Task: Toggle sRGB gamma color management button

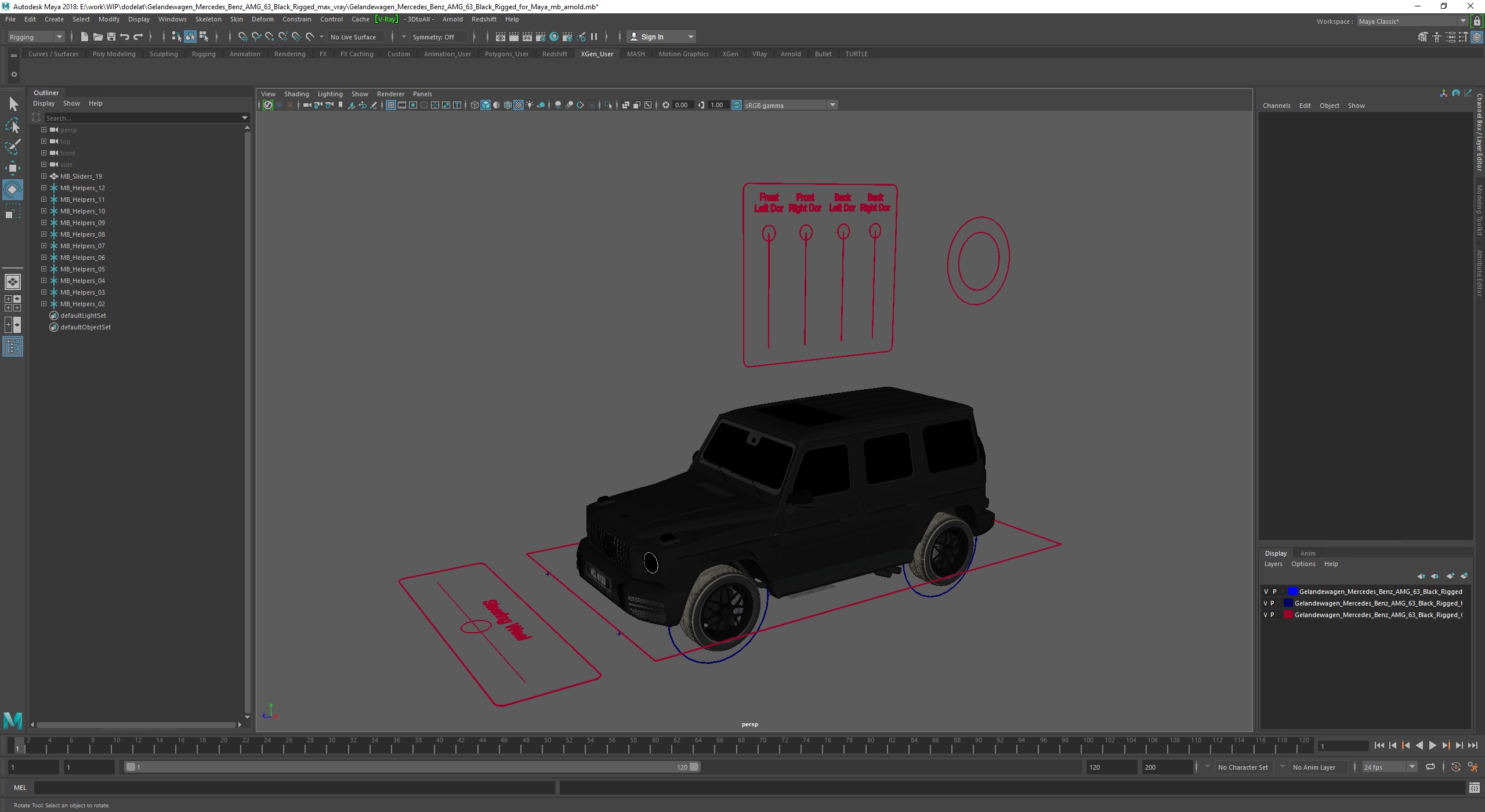Action: click(x=737, y=105)
